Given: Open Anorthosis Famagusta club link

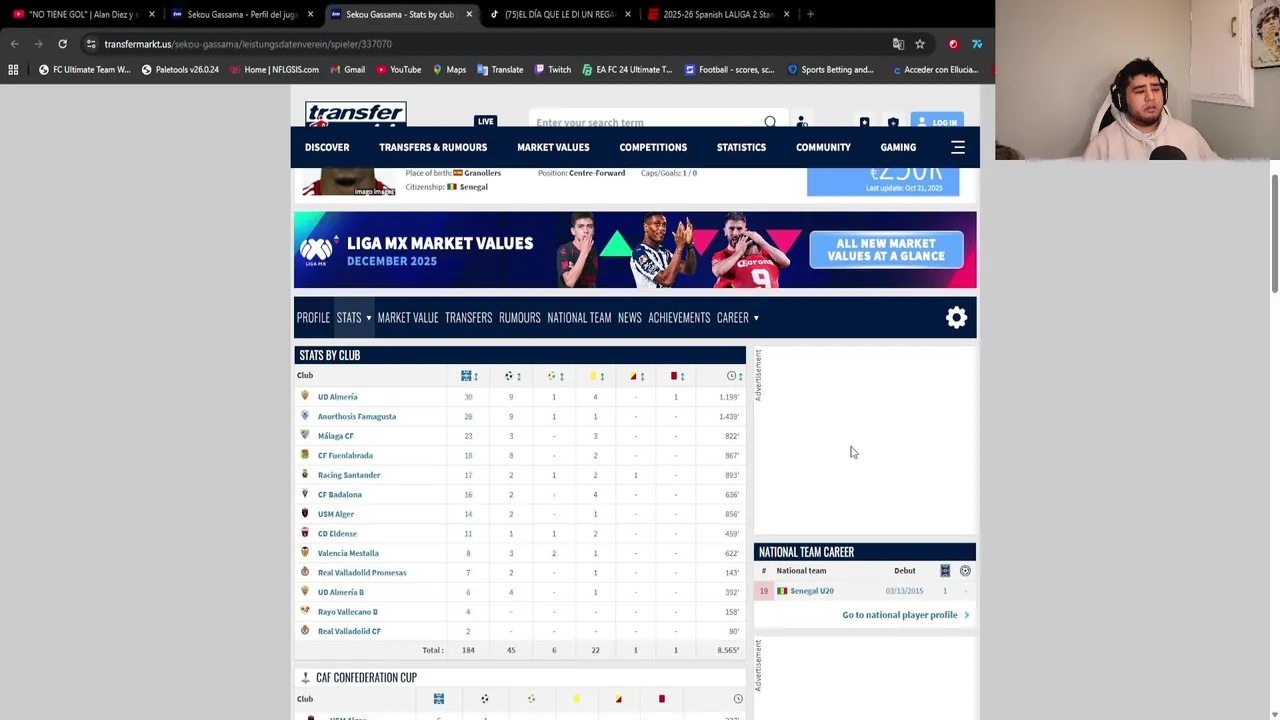Looking at the screenshot, I should tap(357, 416).
